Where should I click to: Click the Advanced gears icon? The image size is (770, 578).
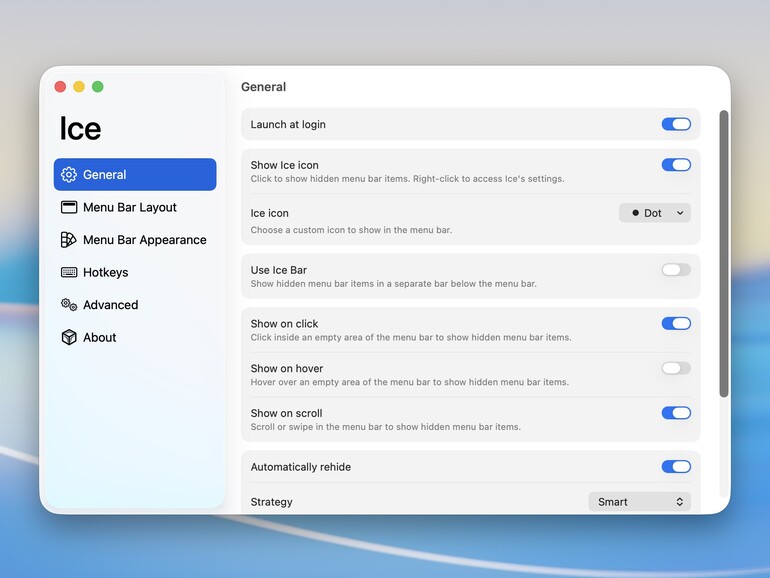[69, 304]
